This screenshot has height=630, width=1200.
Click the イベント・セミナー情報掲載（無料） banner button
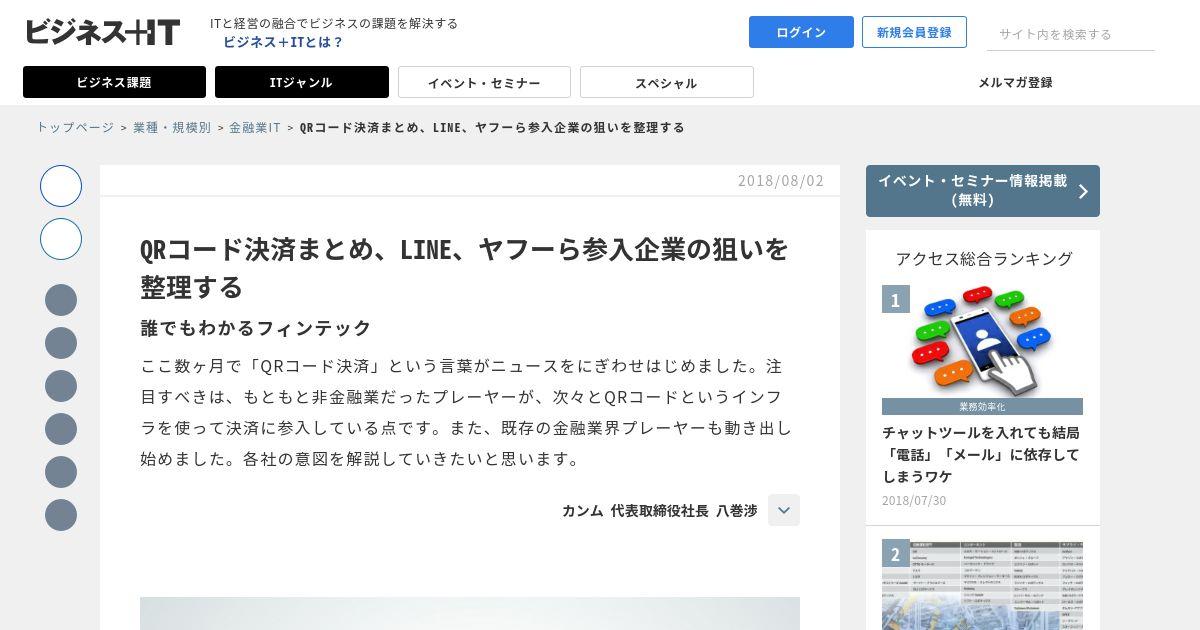[983, 191]
